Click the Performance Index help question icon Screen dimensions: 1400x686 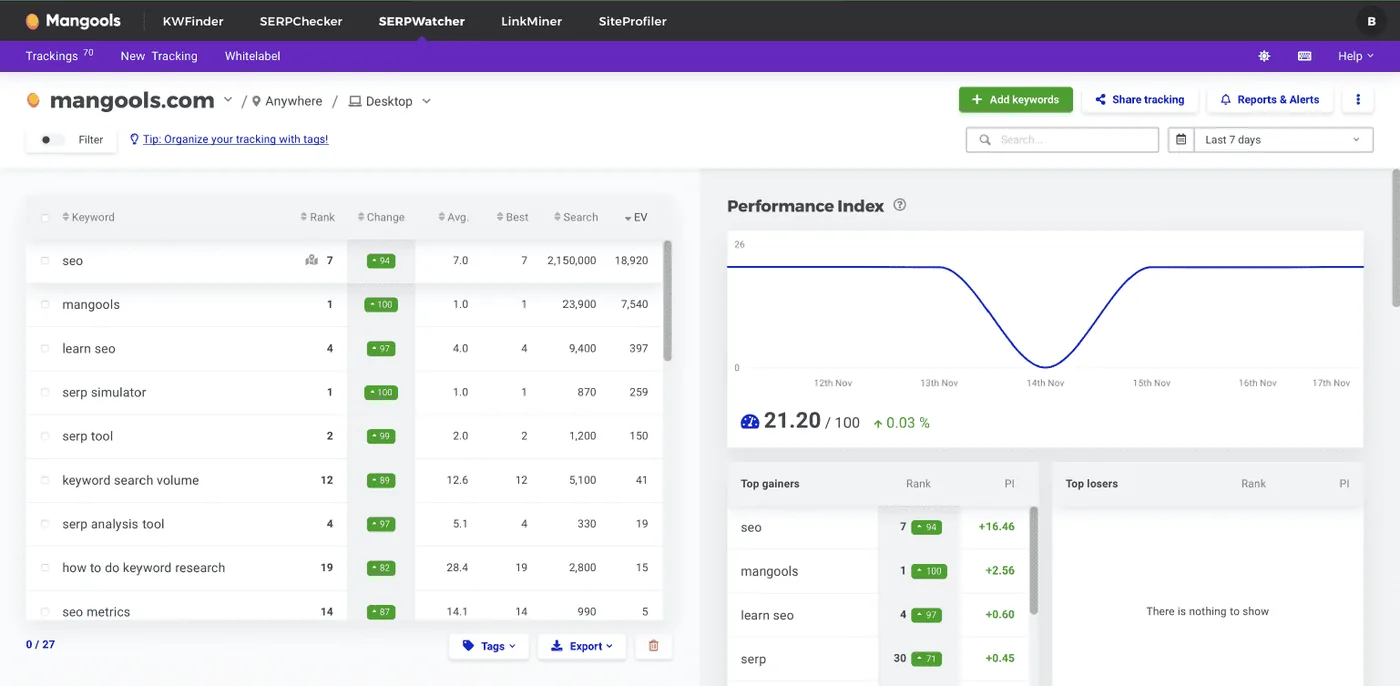pyautogui.click(x=900, y=205)
